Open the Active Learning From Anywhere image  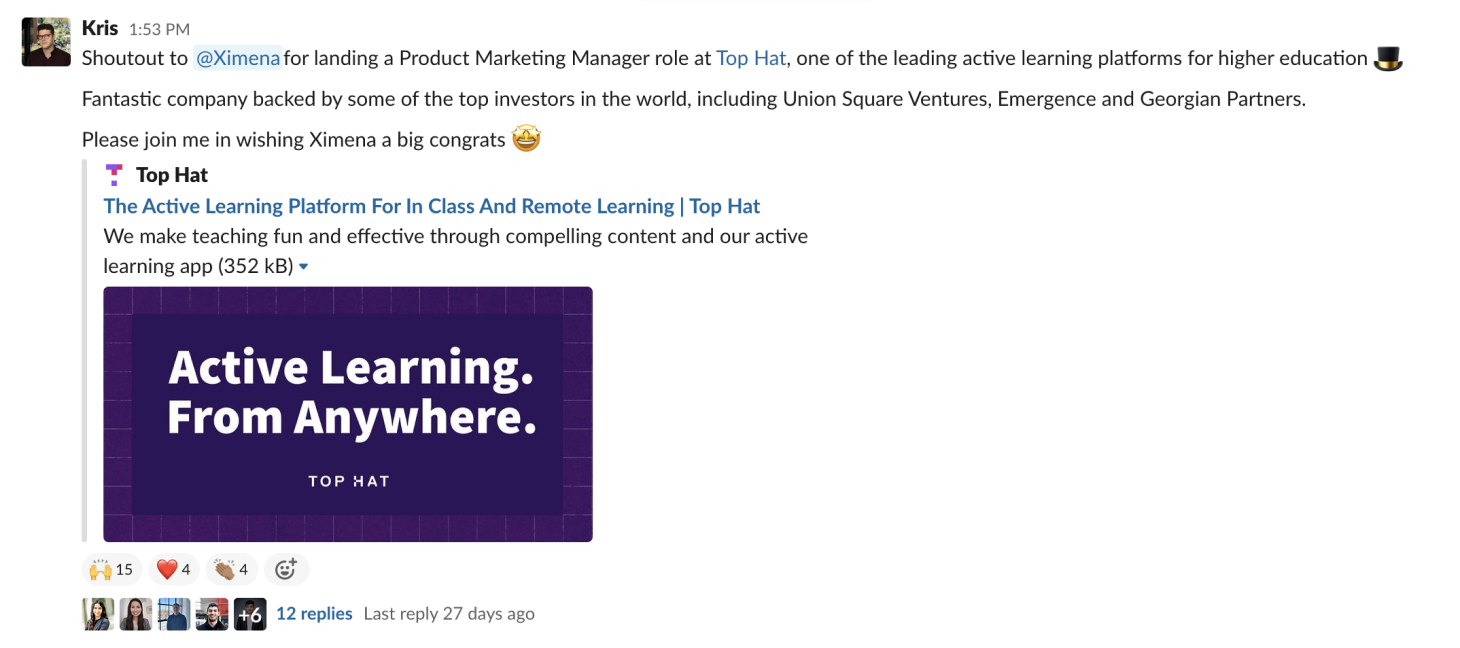point(348,414)
